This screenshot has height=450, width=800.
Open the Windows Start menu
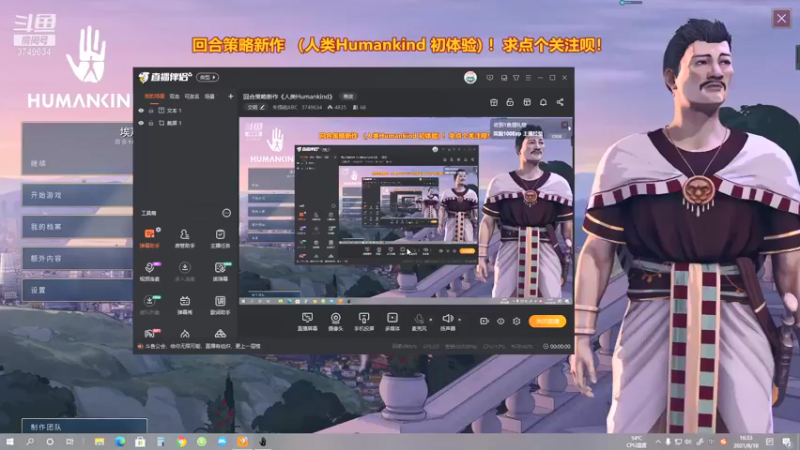10,442
